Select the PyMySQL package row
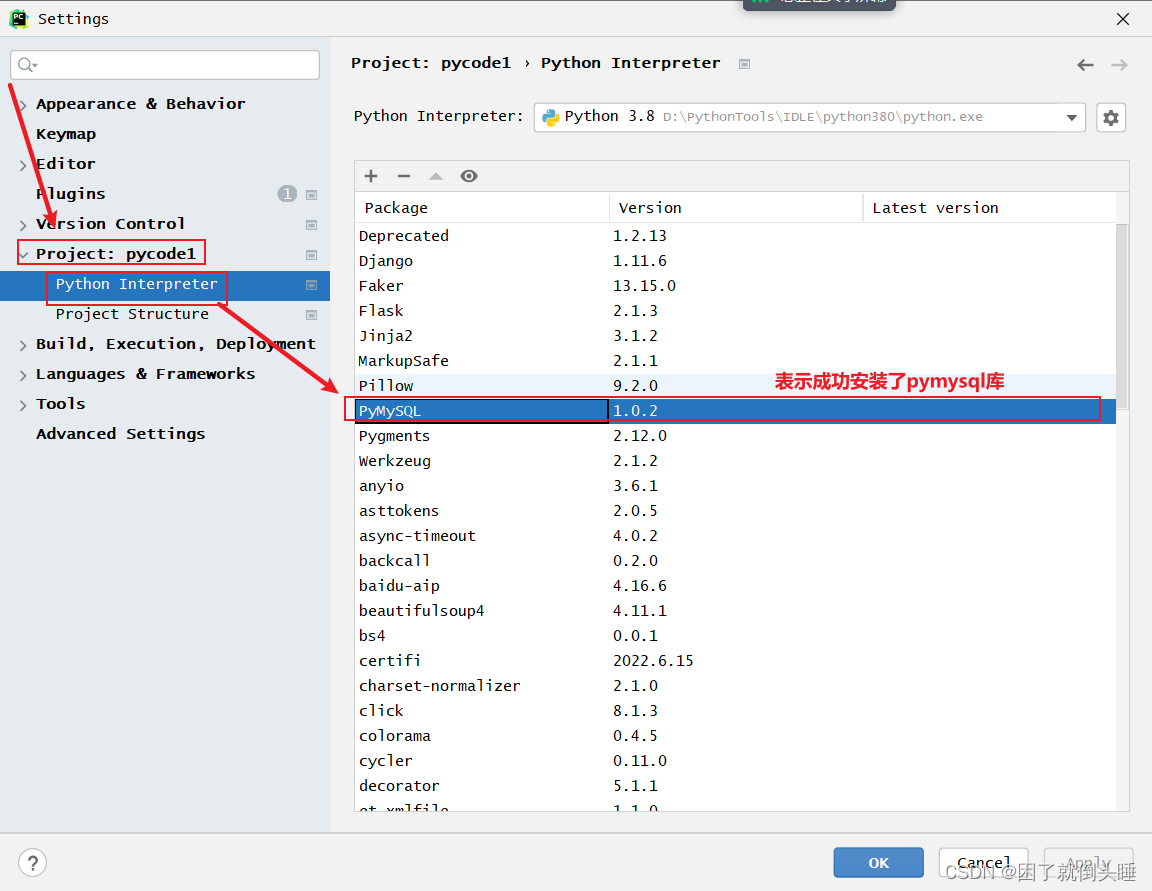Image resolution: width=1152 pixels, height=891 pixels. 735,411
